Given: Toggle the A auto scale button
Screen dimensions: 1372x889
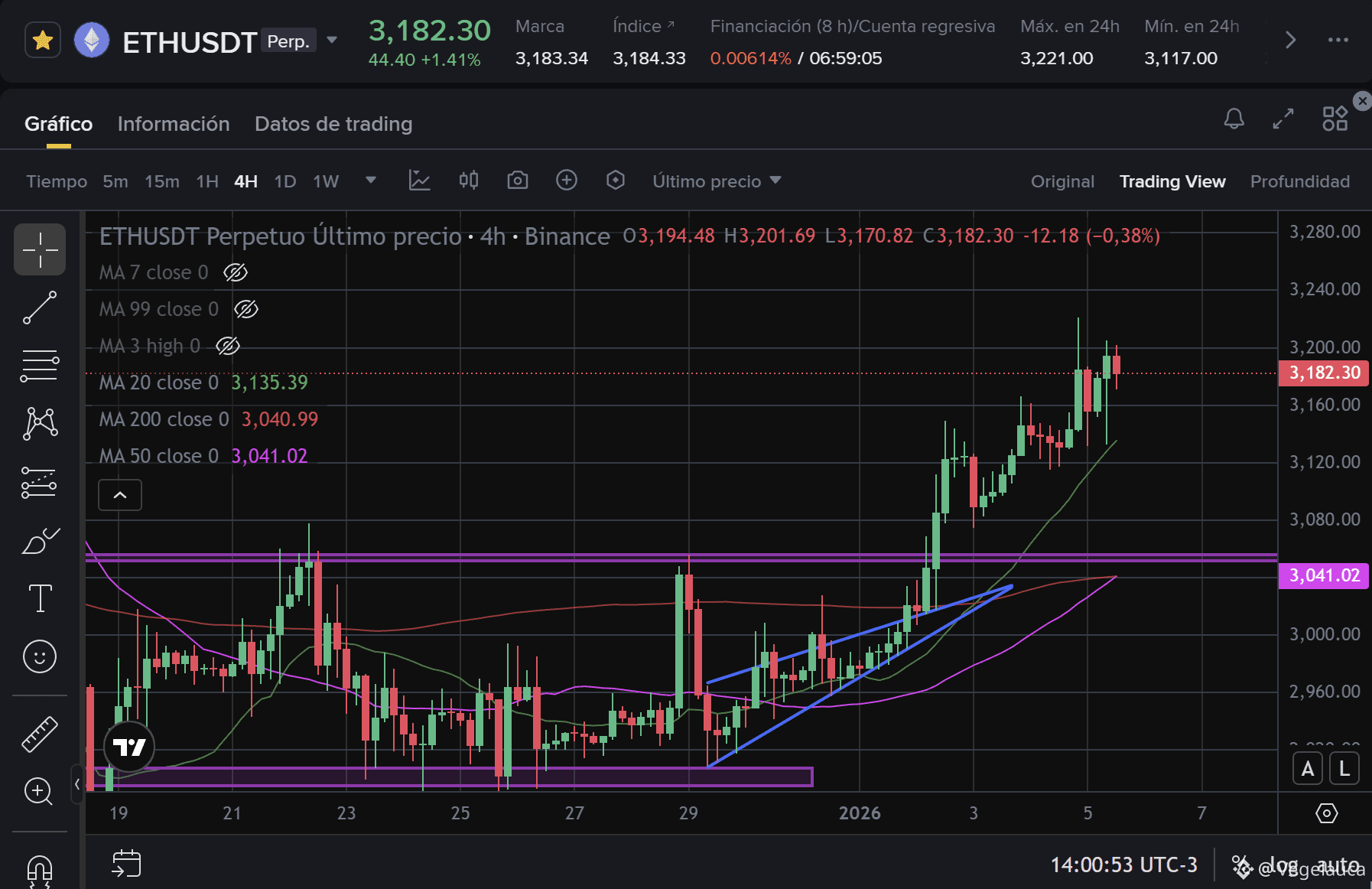Looking at the screenshot, I should (1308, 769).
